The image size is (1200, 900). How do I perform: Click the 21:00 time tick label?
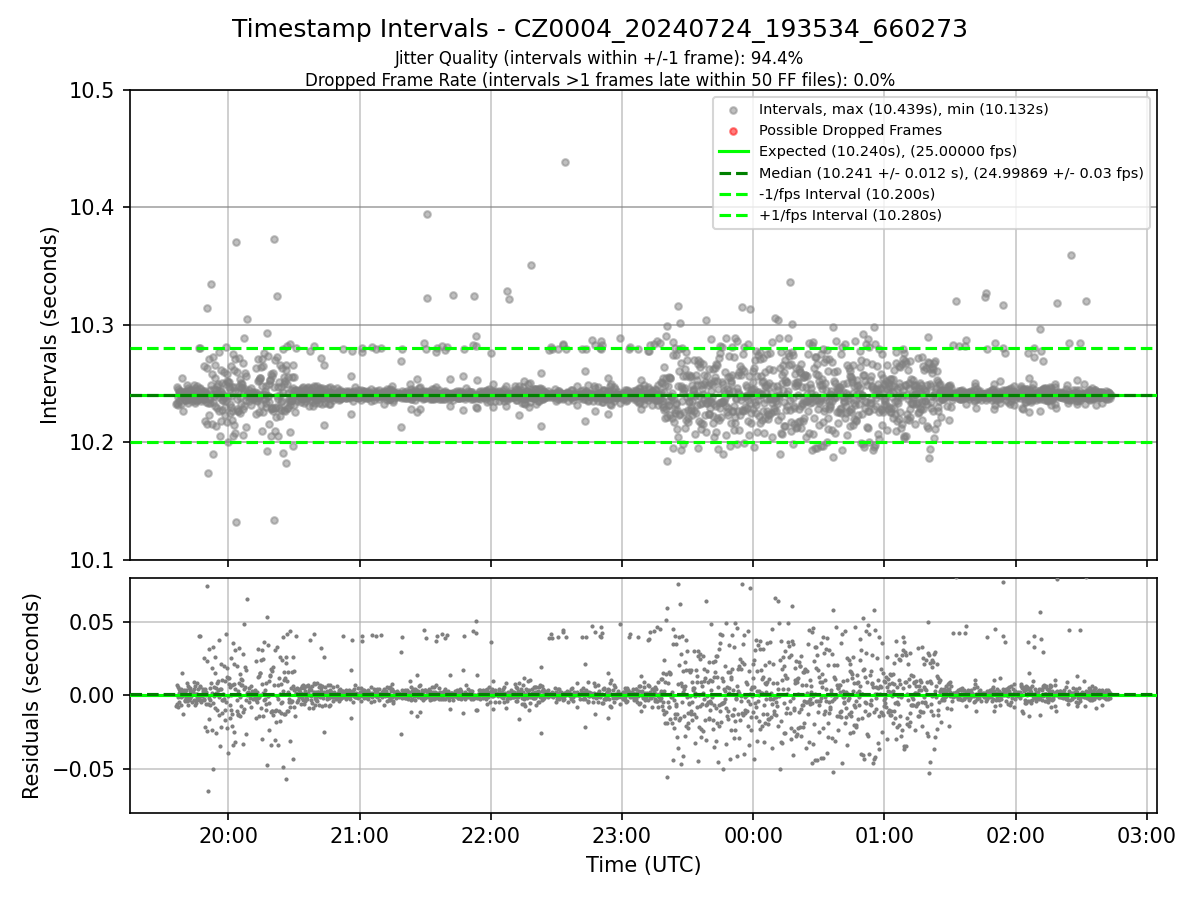point(359,836)
